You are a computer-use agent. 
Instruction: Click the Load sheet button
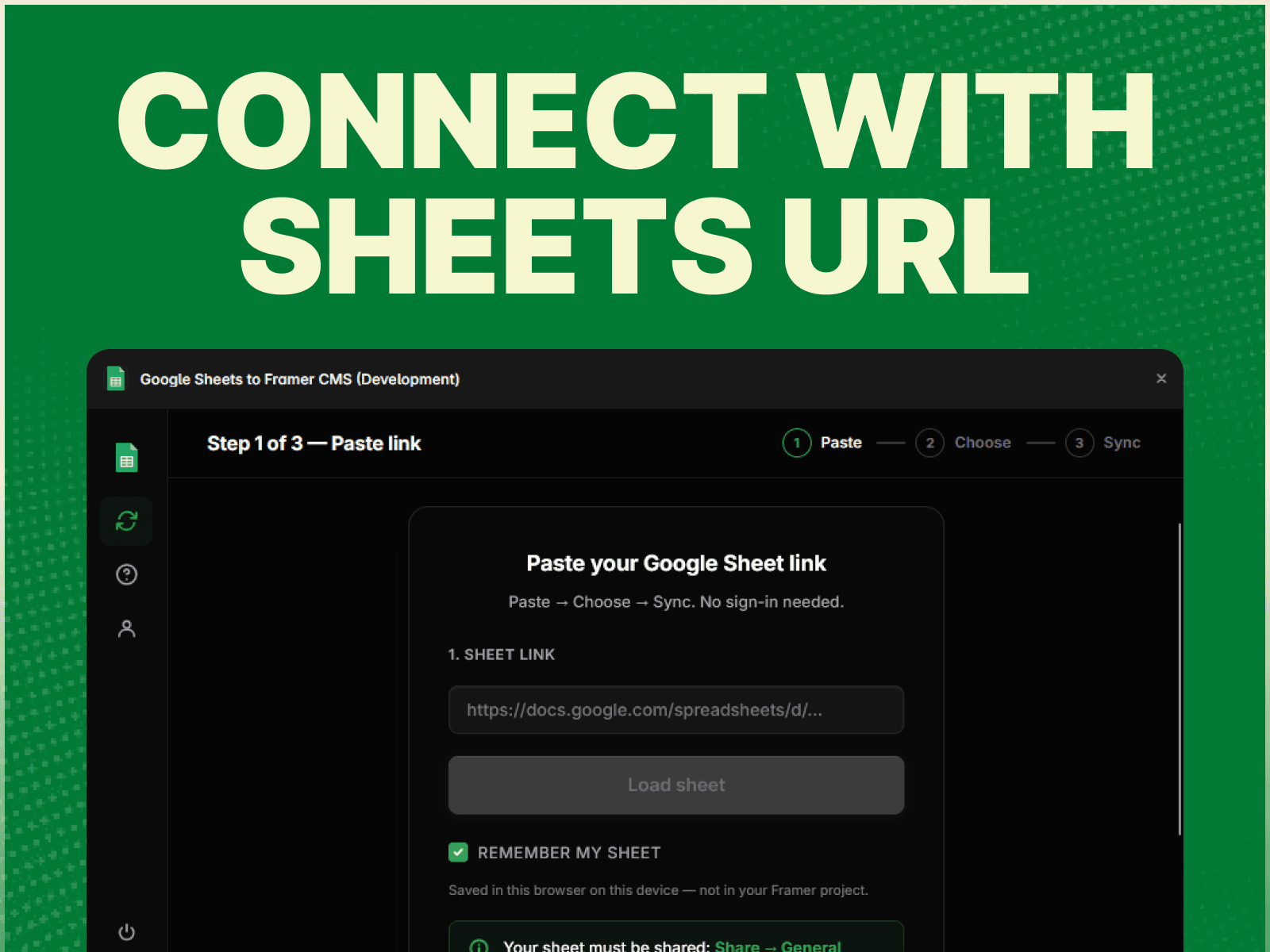pyautogui.click(x=676, y=785)
